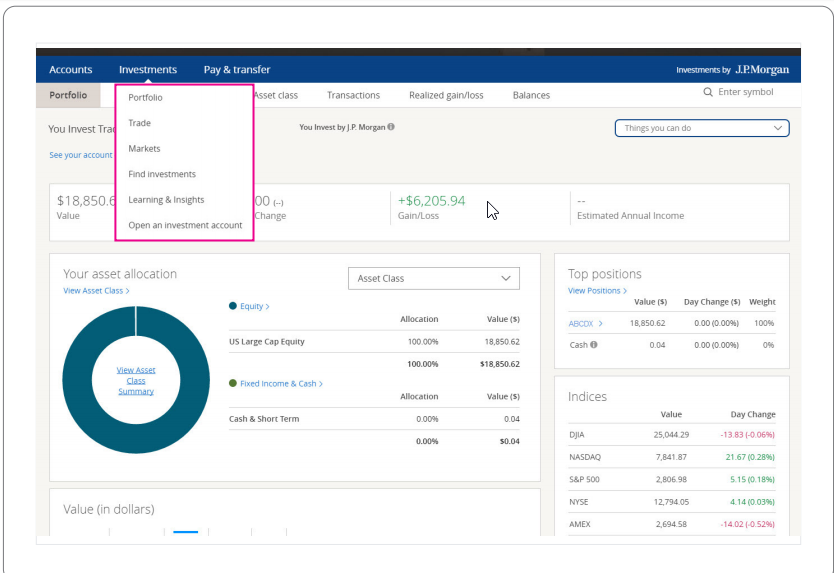Select Markets from the Investments menu

pyautogui.click(x=144, y=148)
